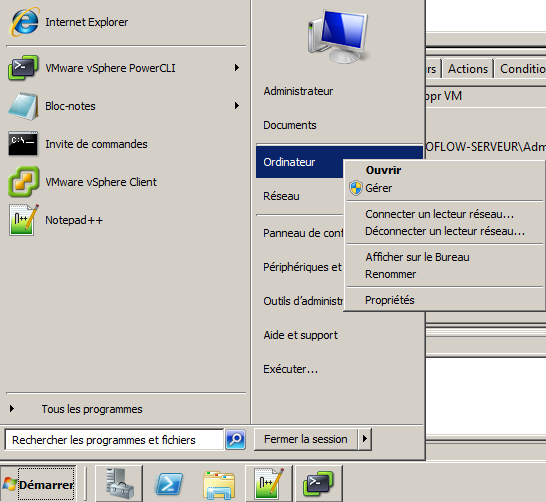
Task: Select Déconnecter un lecteur réseau
Action: 444,231
